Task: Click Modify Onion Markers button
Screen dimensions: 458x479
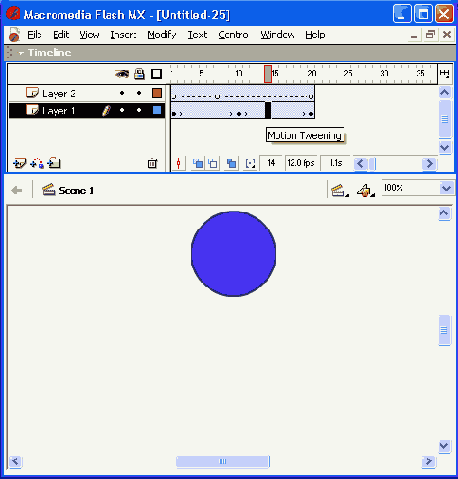Action: [x=250, y=163]
